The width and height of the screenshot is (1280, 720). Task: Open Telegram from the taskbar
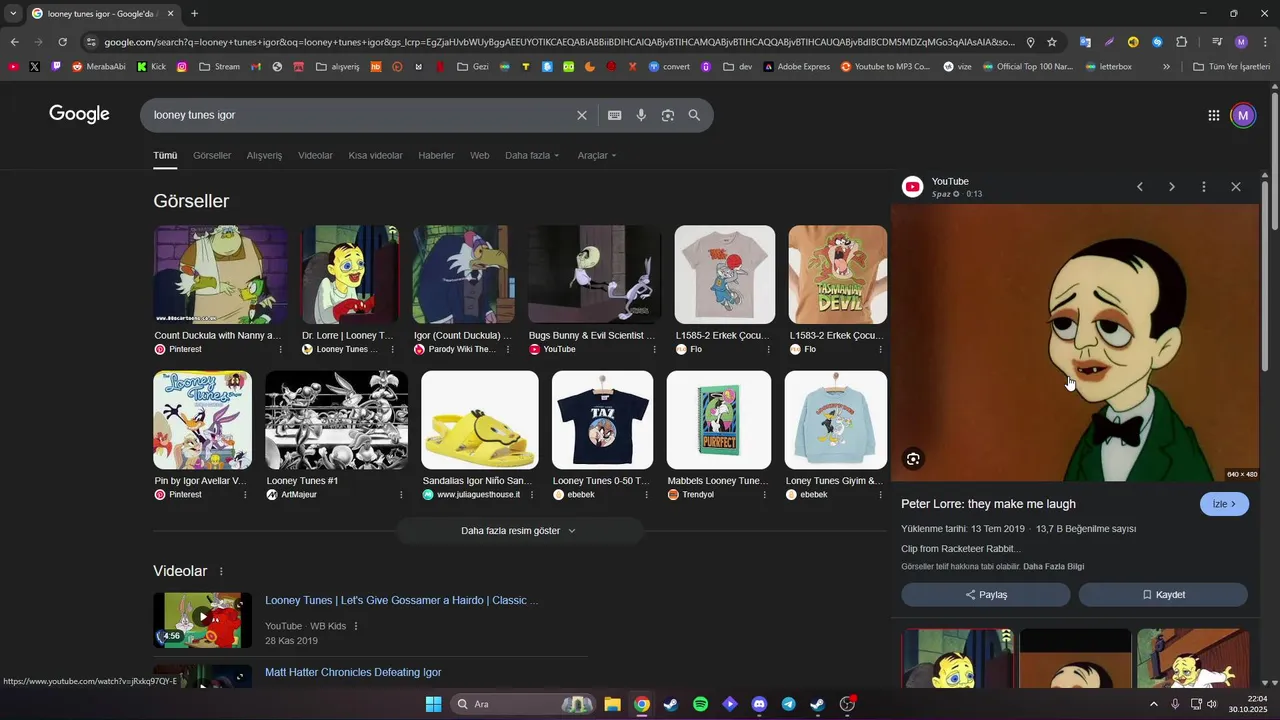tap(788, 704)
